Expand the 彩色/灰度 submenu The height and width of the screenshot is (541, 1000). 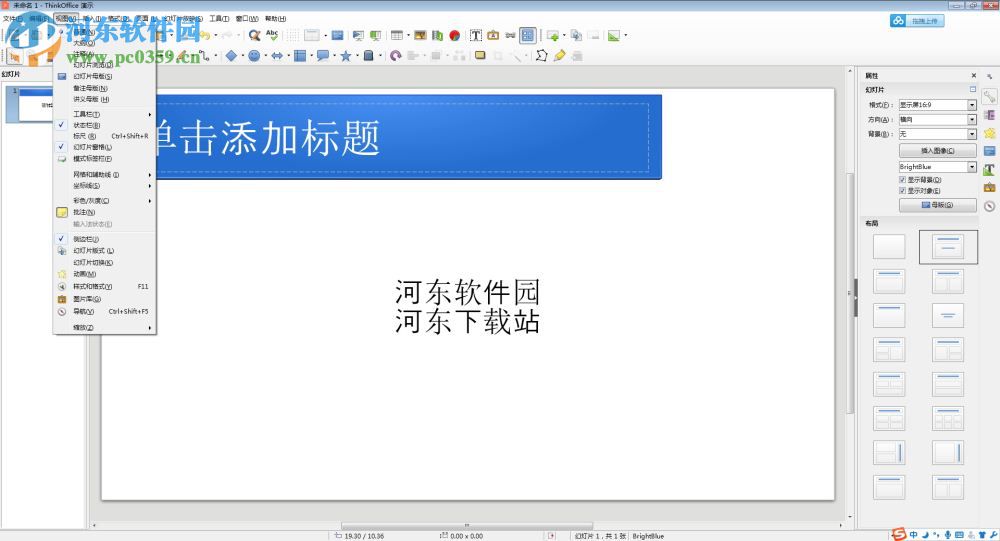105,200
